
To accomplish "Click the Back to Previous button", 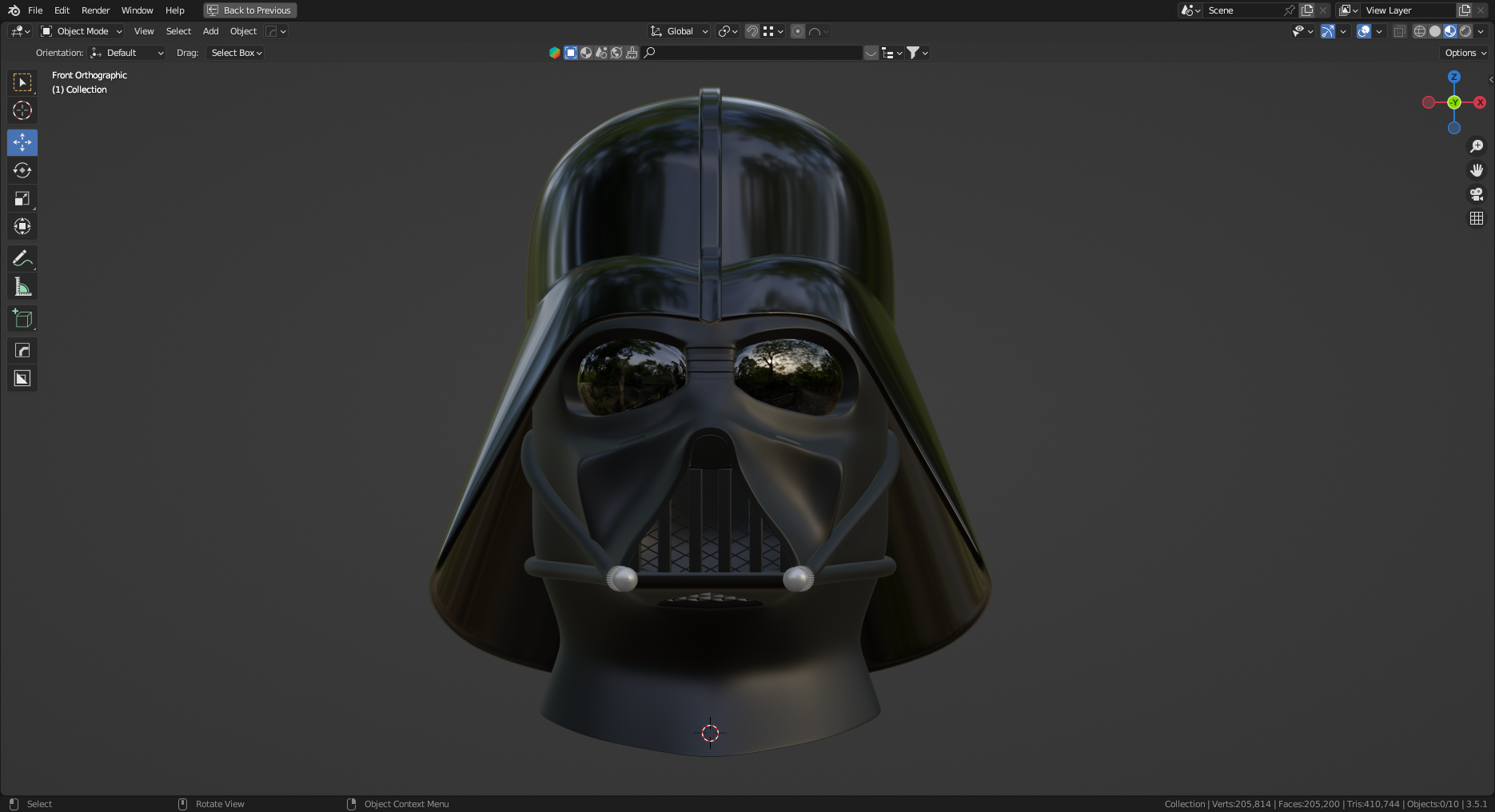I will pyautogui.click(x=250, y=10).
